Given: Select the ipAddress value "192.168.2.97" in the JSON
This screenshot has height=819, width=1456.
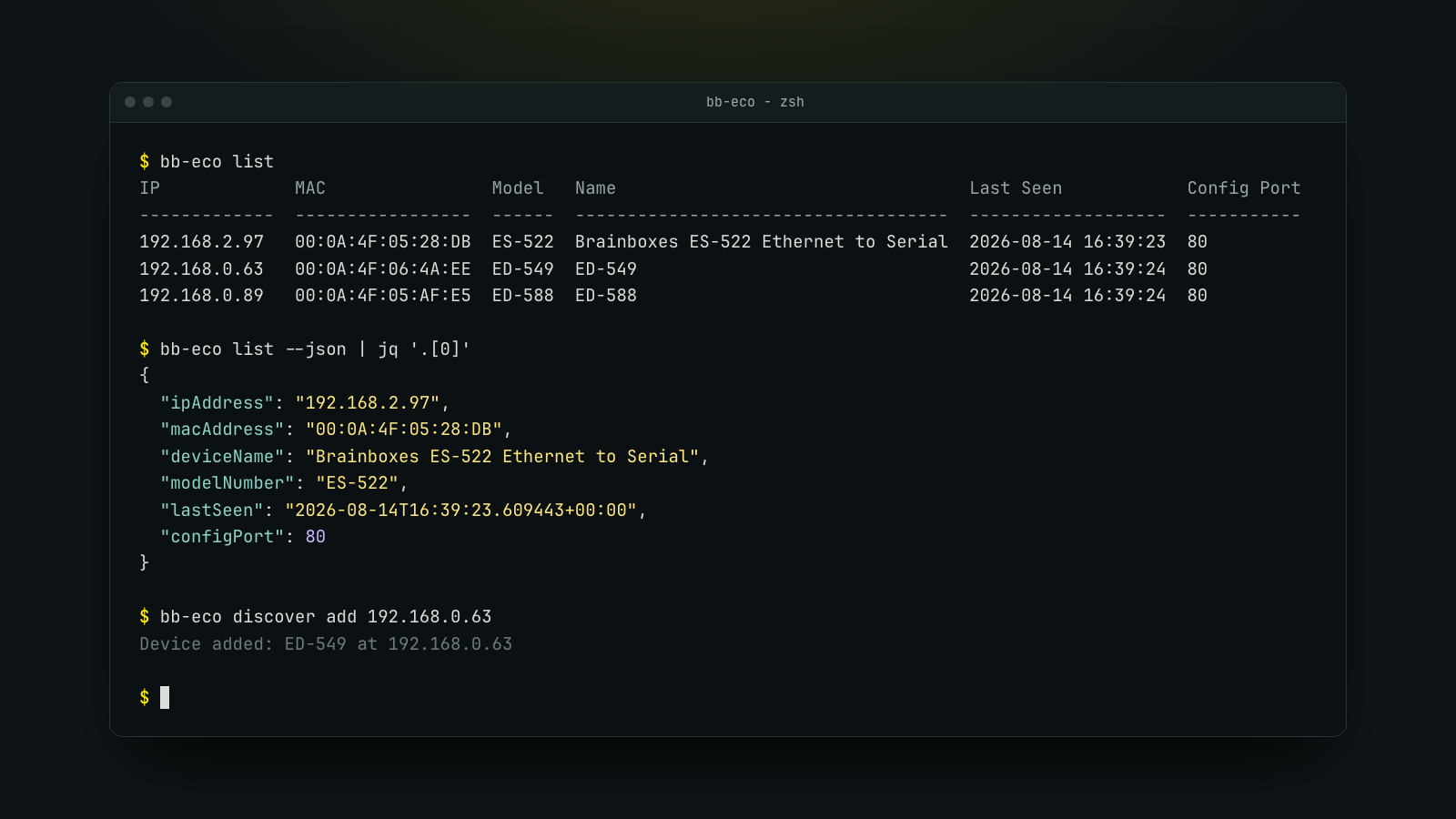Looking at the screenshot, I should (x=368, y=403).
